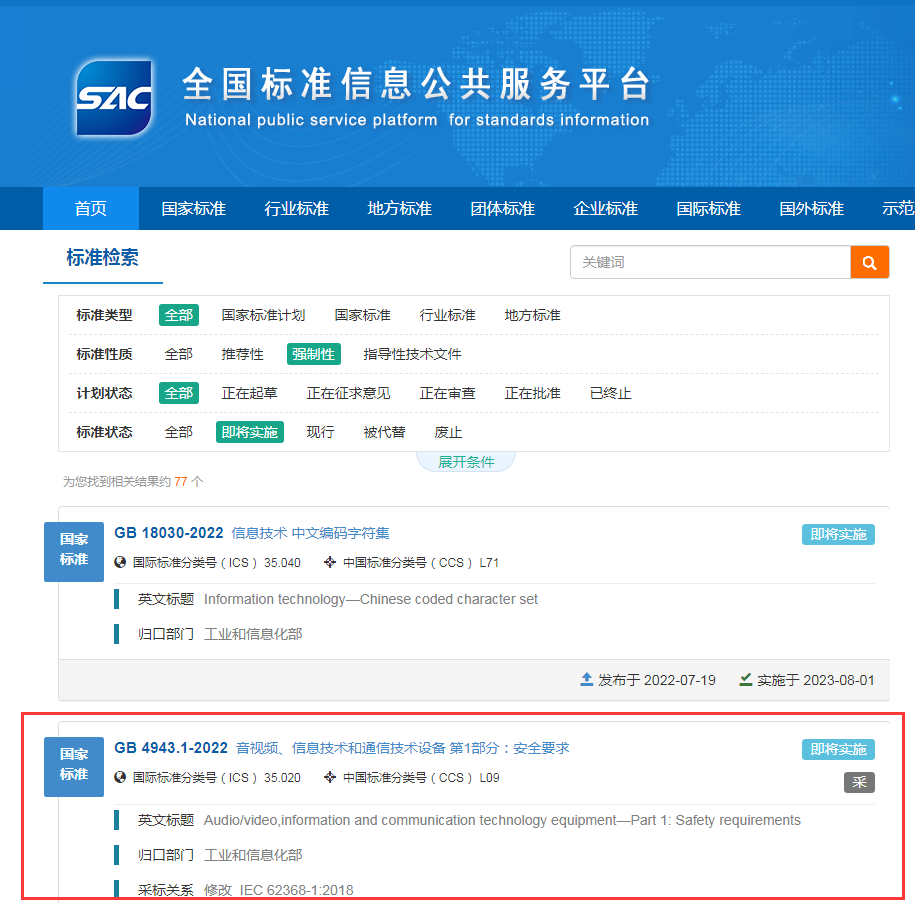Click the publish upload icon beside 发布于 2022-07-19
Viewport: 915px width, 903px height.
point(586,679)
